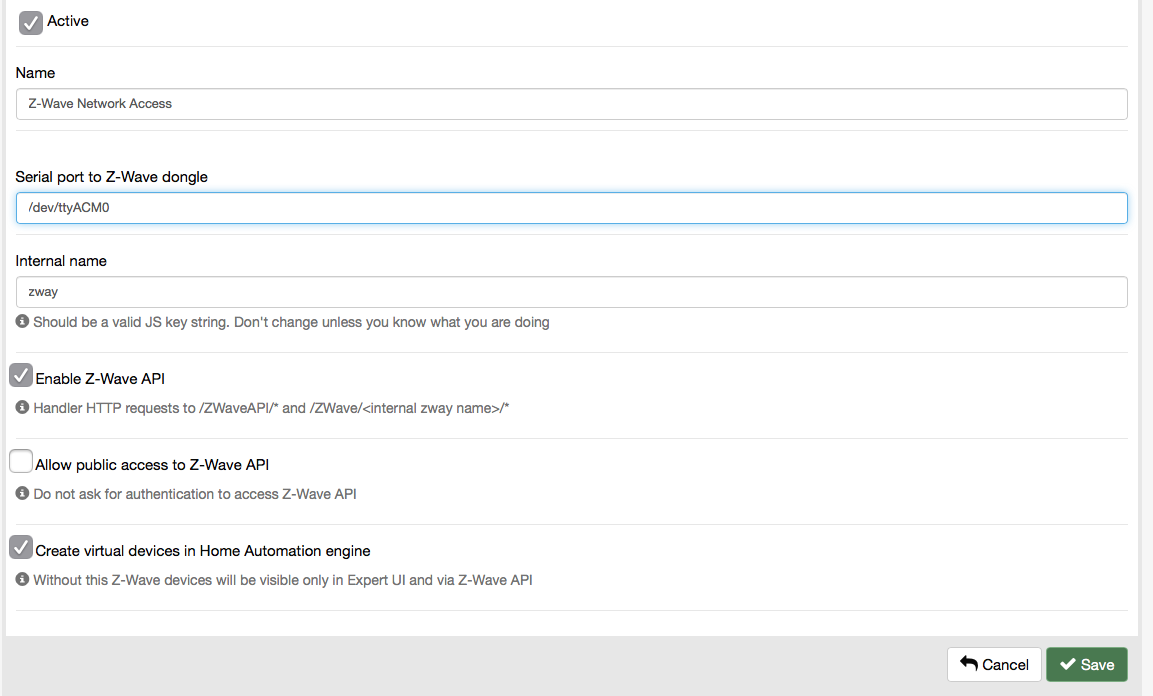Click the 'Should be a valid JS key string' hint
1153x696 pixels.
tap(291, 323)
